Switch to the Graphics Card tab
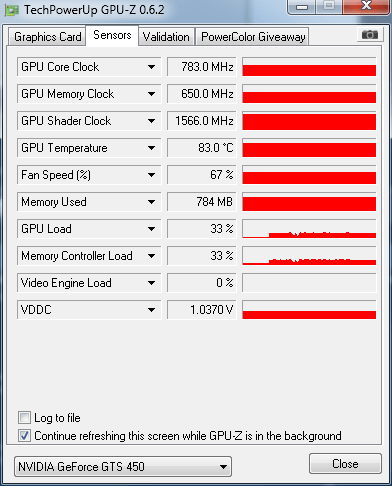392x486 pixels. (x=47, y=37)
